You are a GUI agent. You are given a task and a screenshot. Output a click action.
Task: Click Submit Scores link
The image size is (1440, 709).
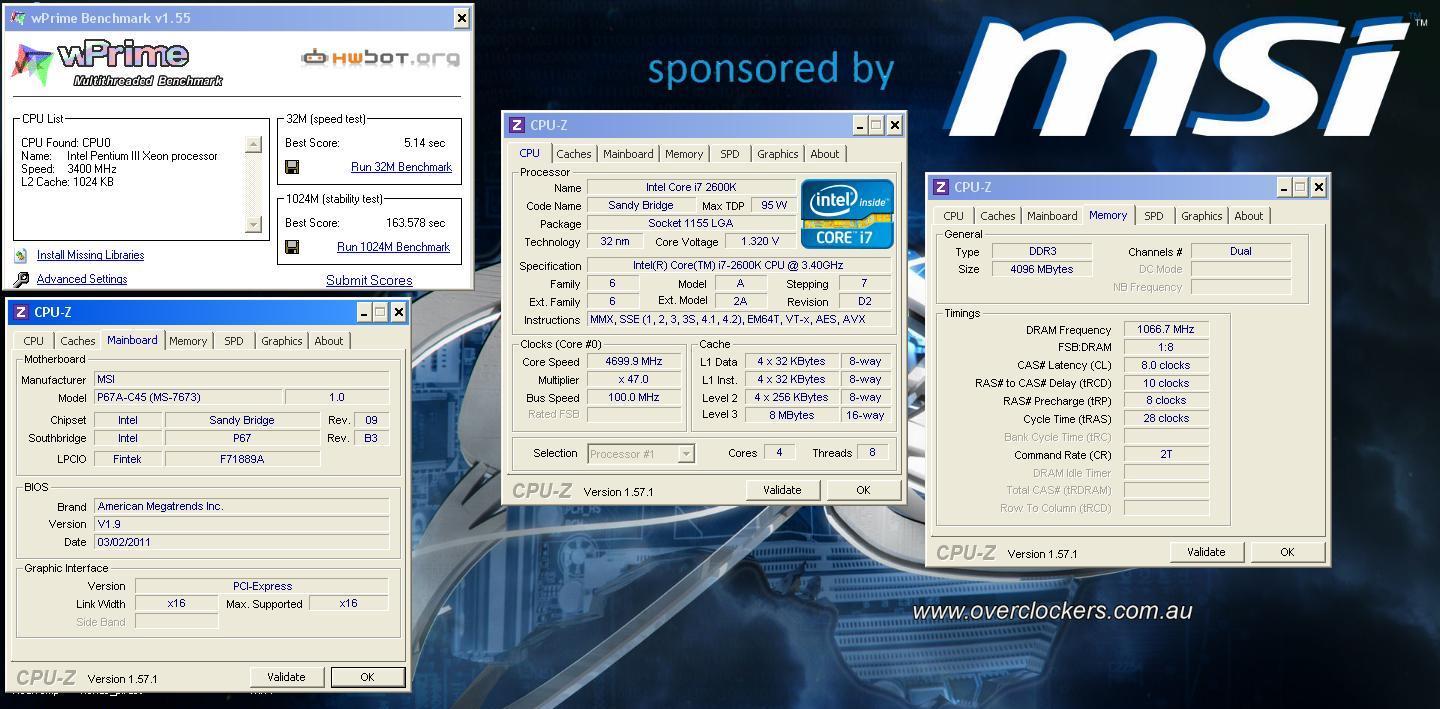pyautogui.click(x=369, y=280)
